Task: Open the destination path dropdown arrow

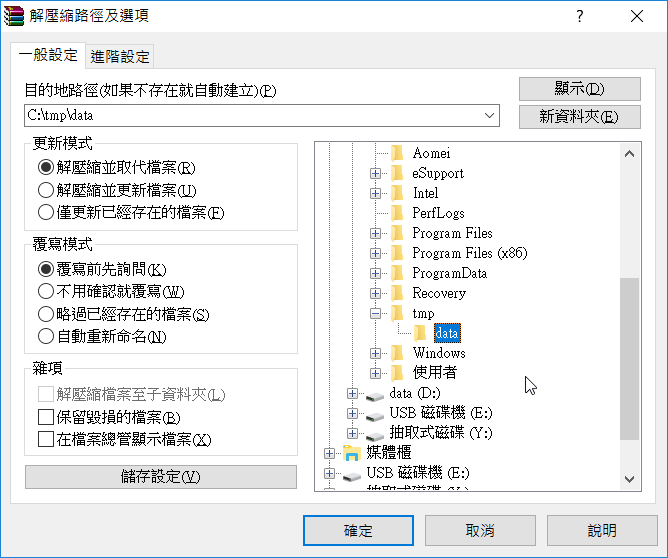Action: [489, 115]
